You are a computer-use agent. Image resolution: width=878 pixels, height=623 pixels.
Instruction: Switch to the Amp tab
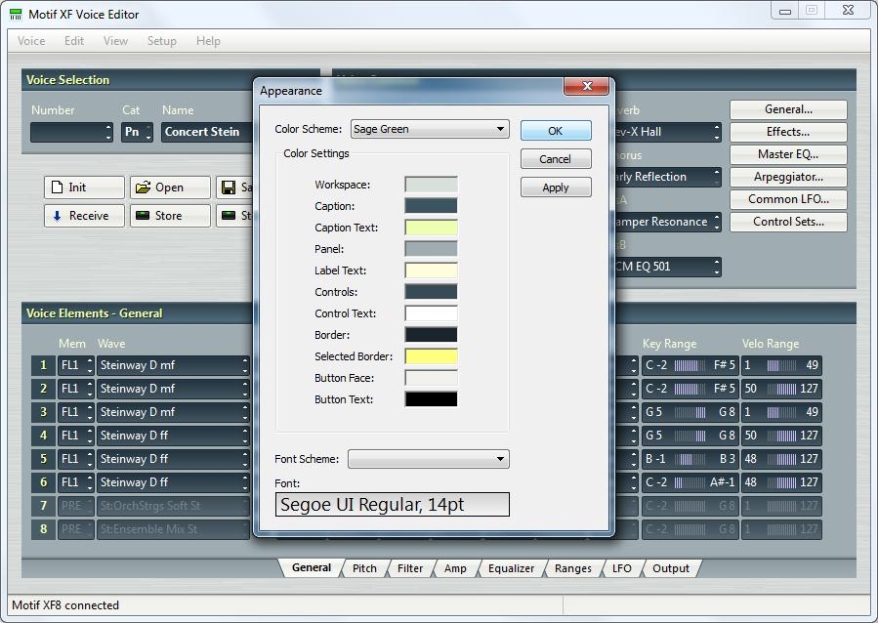coord(455,568)
